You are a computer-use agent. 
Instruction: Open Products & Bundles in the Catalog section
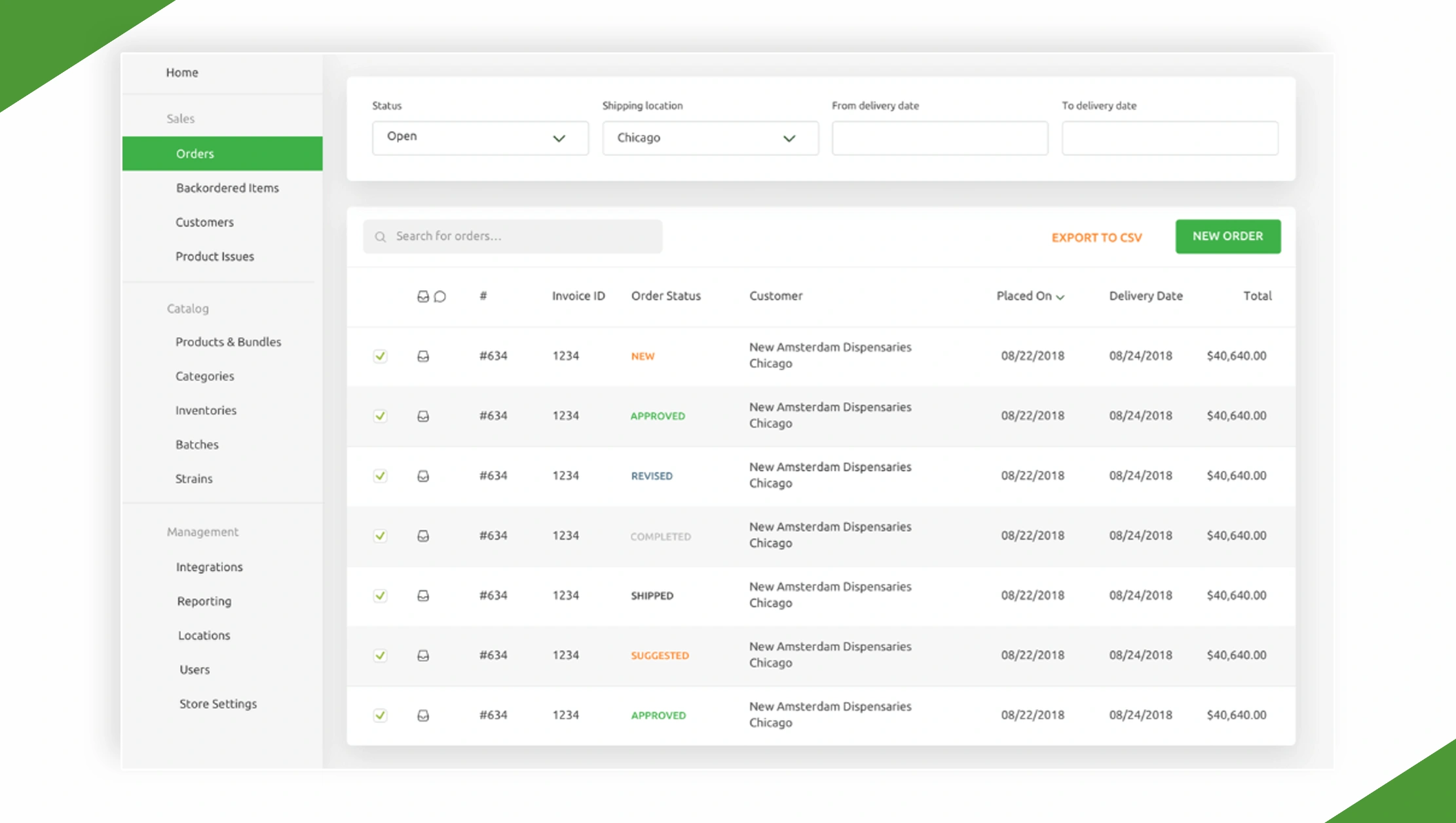click(x=228, y=342)
